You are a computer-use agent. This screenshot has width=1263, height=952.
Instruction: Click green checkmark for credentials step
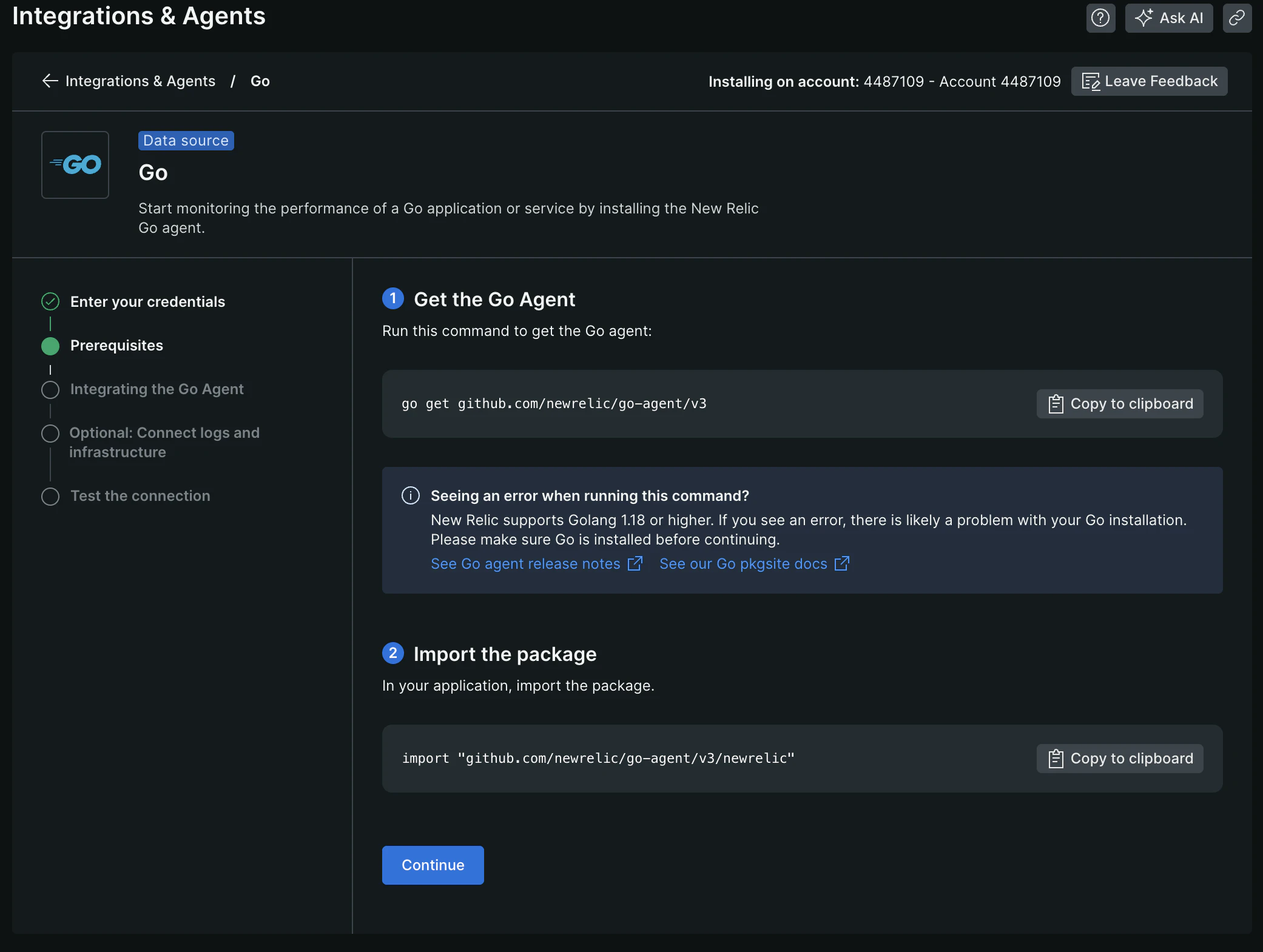[50, 301]
